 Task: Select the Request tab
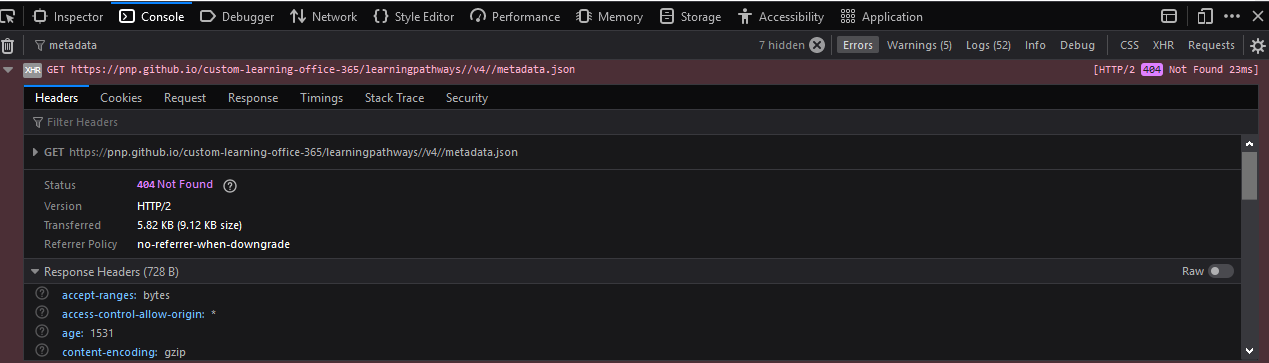[x=185, y=98]
